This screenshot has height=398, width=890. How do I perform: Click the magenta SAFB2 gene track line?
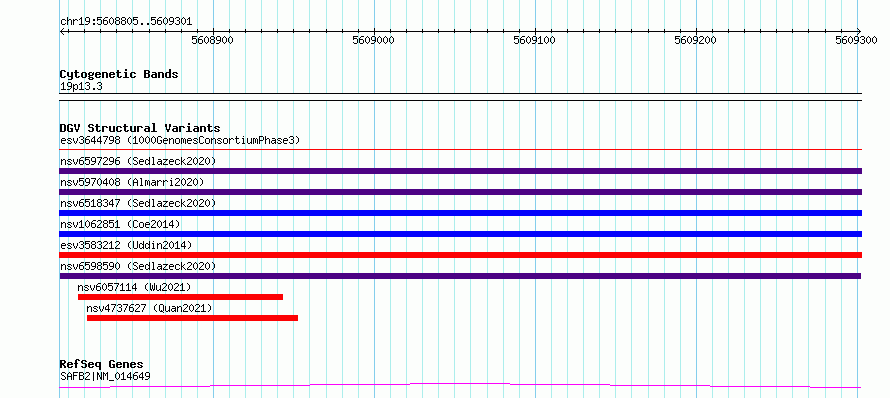click(460, 386)
